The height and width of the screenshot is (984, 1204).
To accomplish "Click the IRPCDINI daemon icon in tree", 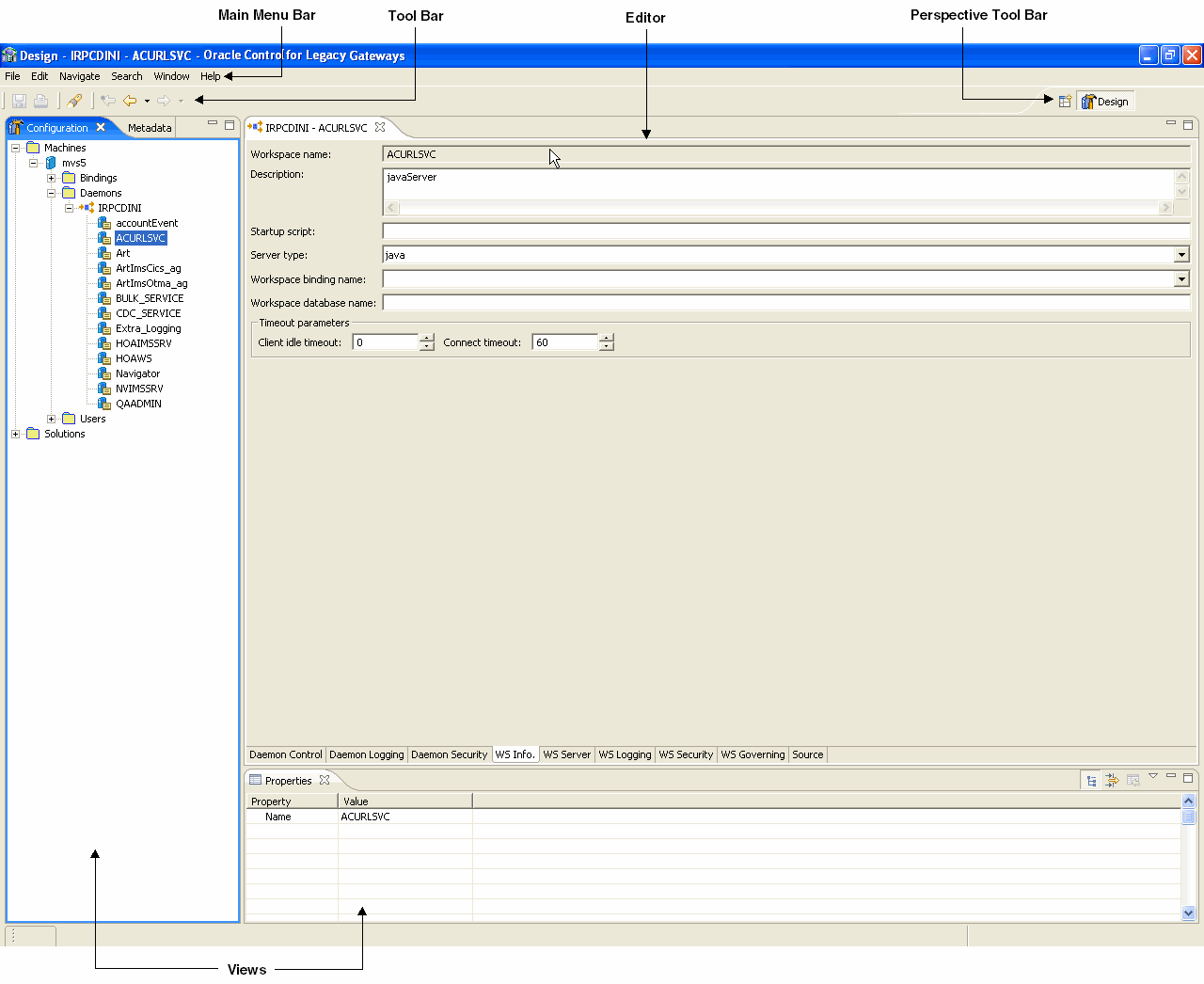I will tap(87, 208).
